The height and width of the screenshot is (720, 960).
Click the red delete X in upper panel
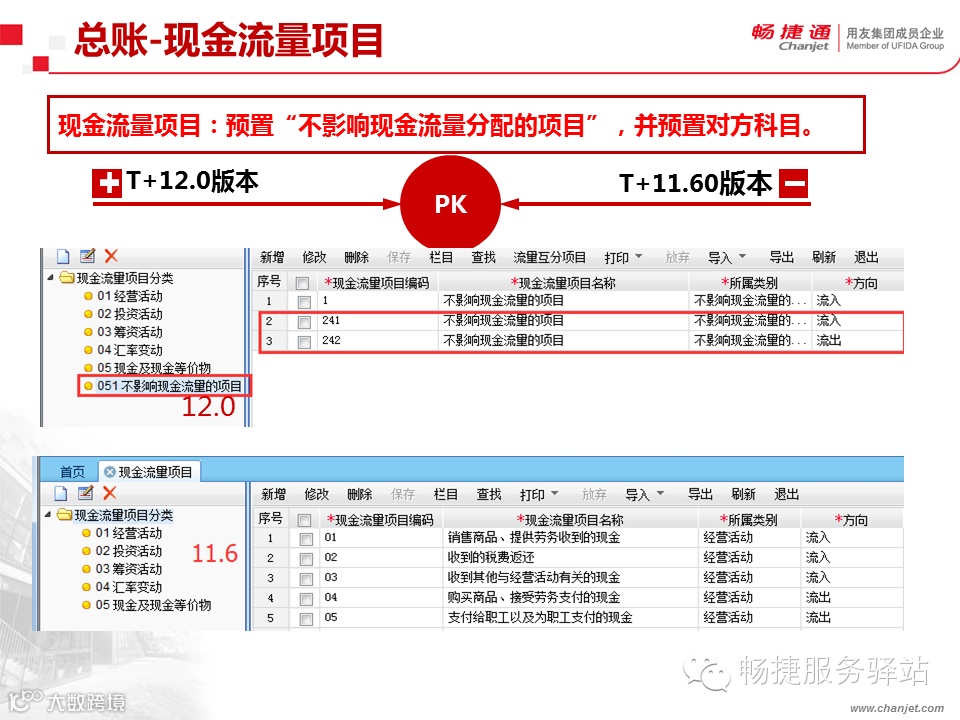(111, 255)
